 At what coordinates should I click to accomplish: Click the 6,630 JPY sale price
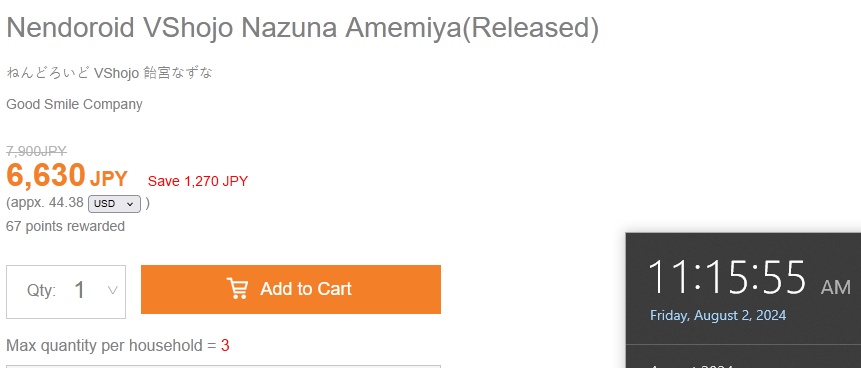(x=66, y=176)
